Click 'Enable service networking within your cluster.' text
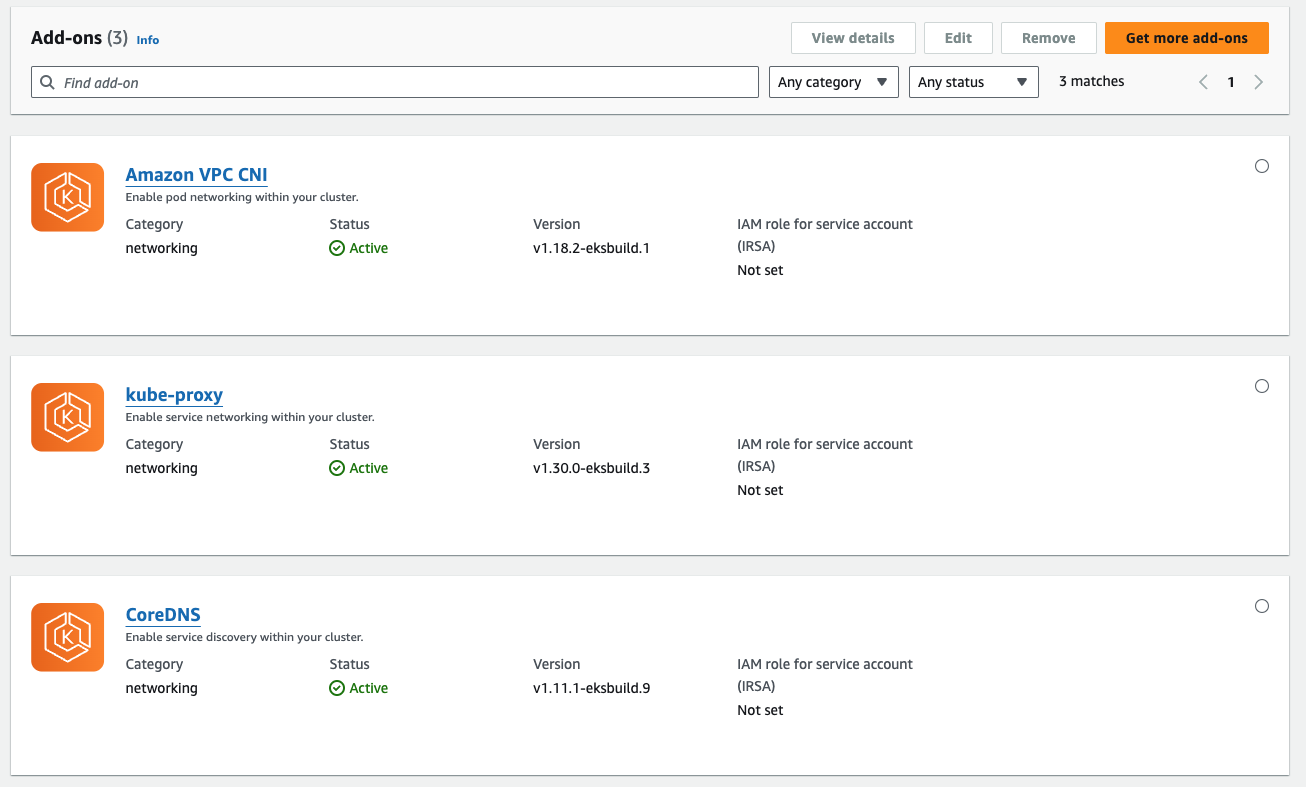This screenshot has width=1306, height=787. click(250, 417)
